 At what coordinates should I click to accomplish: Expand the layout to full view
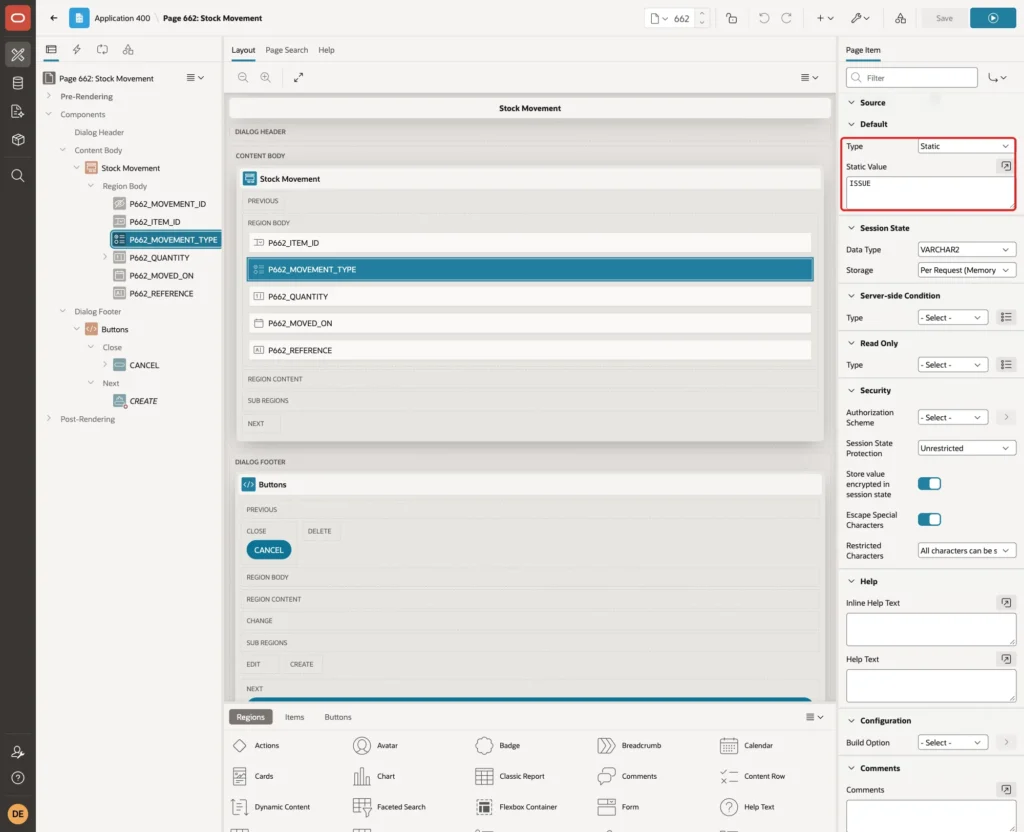298,77
